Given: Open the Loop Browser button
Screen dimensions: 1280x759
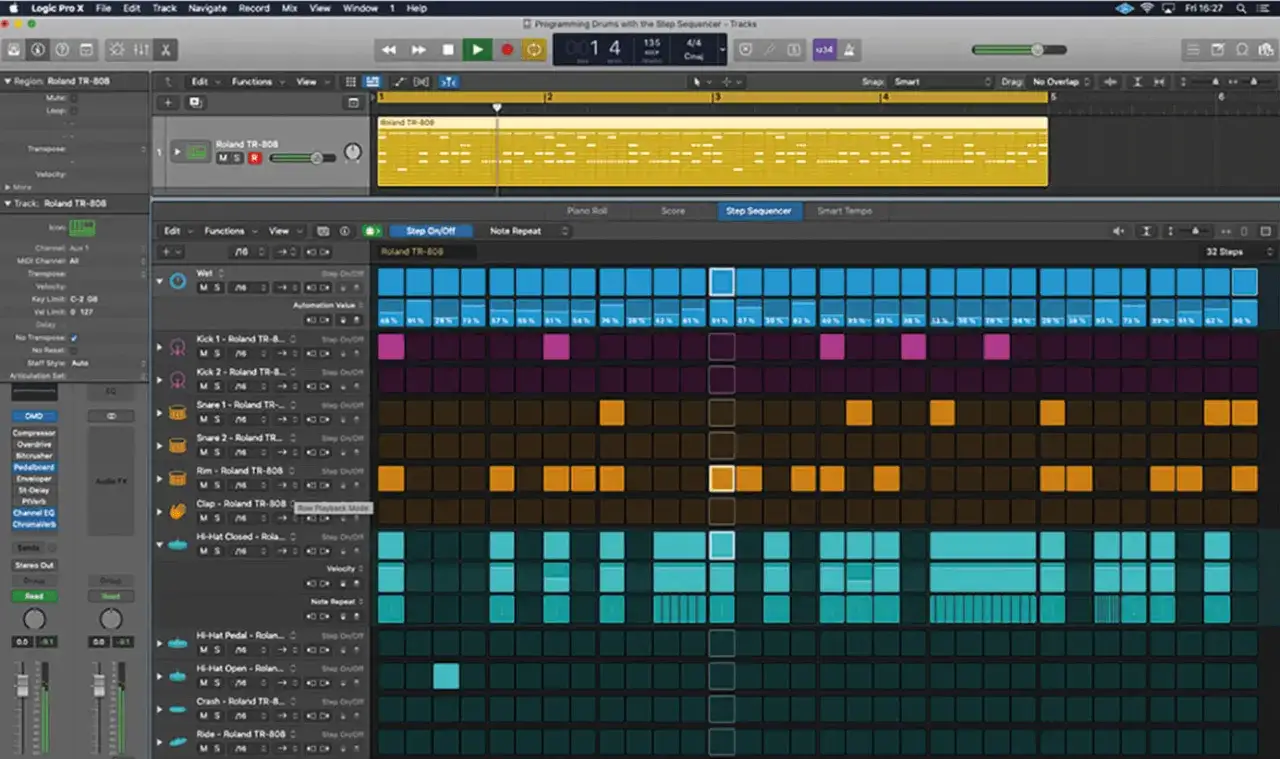Looking at the screenshot, I should 1242,49.
